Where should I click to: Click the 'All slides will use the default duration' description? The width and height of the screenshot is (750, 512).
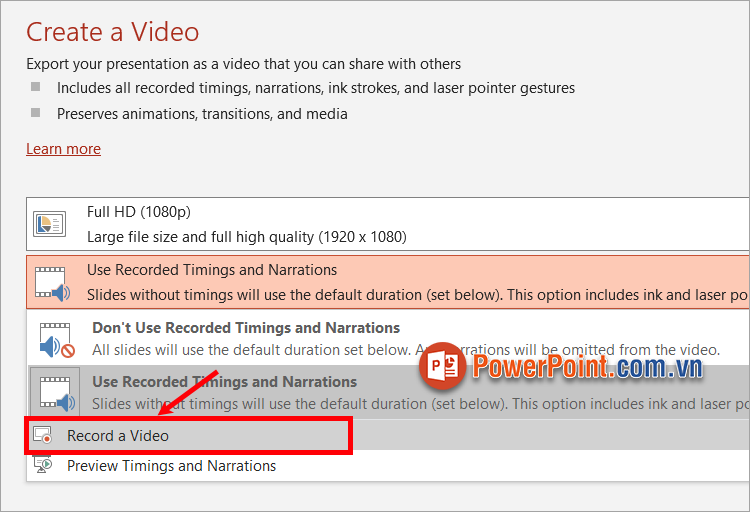pyautogui.click(x=406, y=350)
